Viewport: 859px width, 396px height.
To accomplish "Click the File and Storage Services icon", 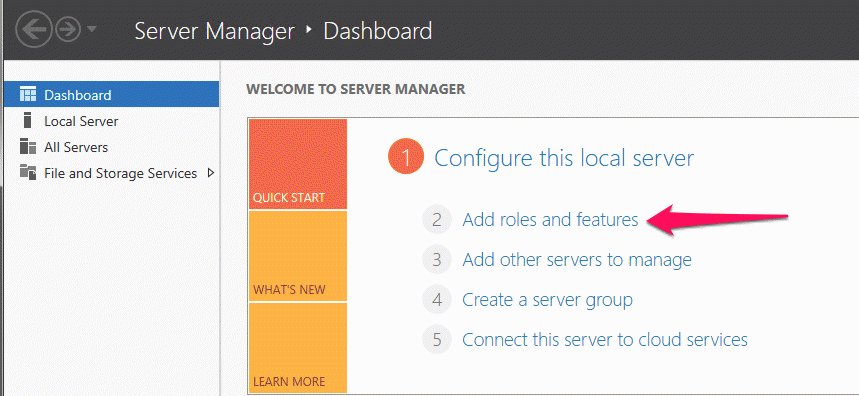I will 27,173.
